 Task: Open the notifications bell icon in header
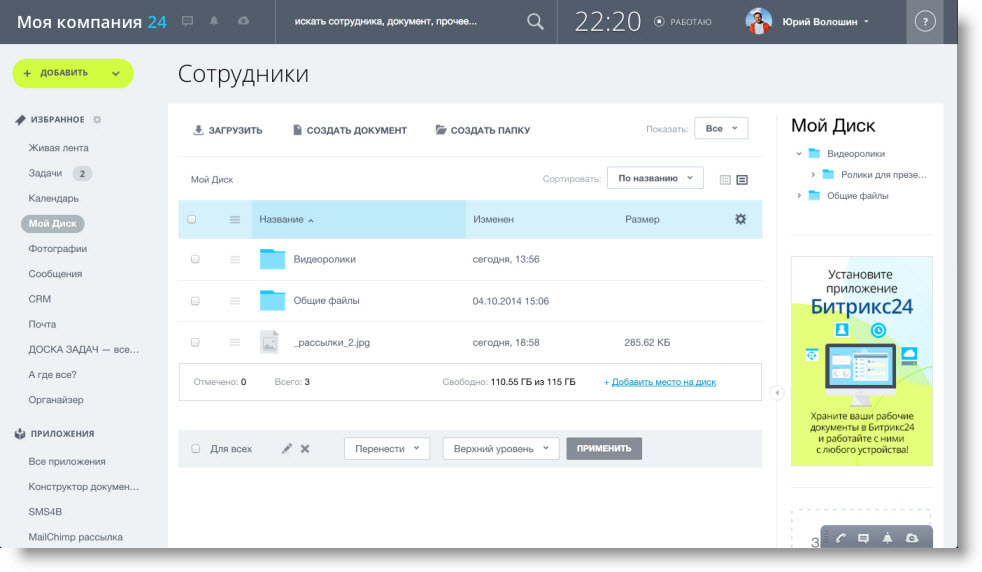click(214, 21)
